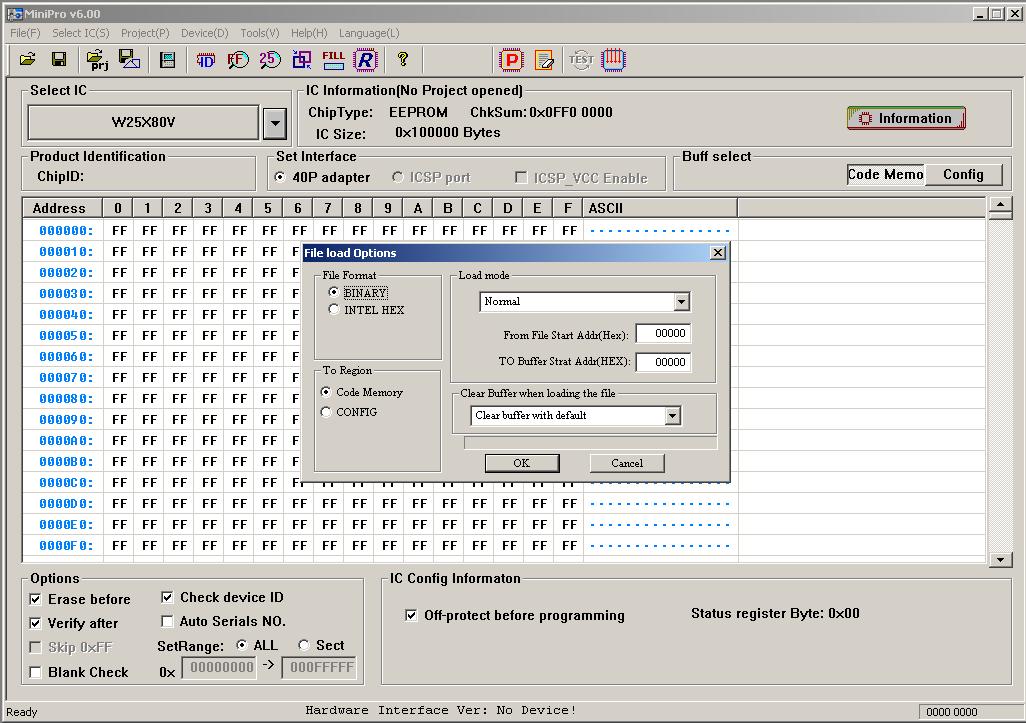Image resolution: width=1026 pixels, height=723 pixels.
Task: Open the Project(P) menu
Action: pyautogui.click(x=145, y=33)
